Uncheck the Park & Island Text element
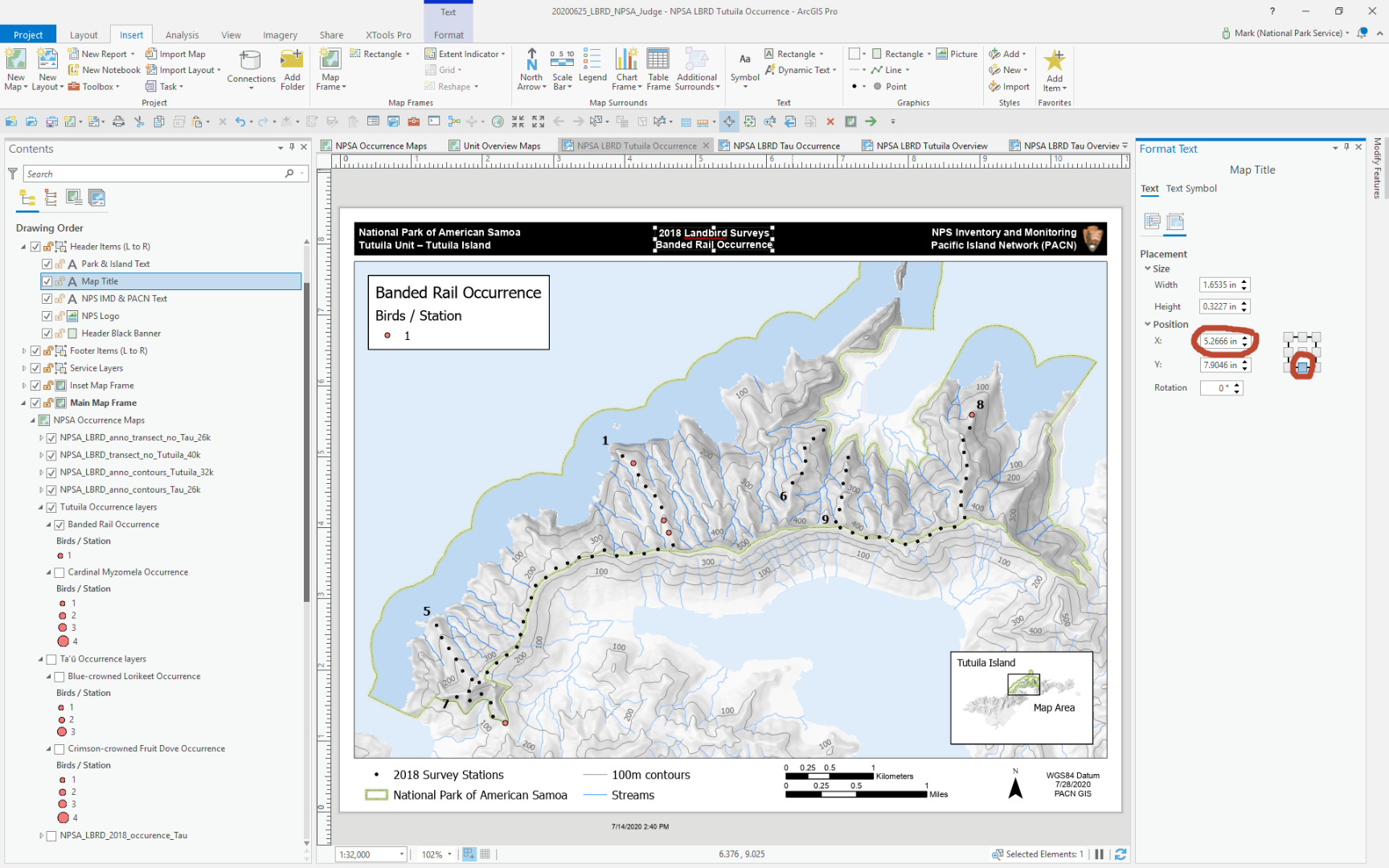The image size is (1389, 868). tap(47, 264)
